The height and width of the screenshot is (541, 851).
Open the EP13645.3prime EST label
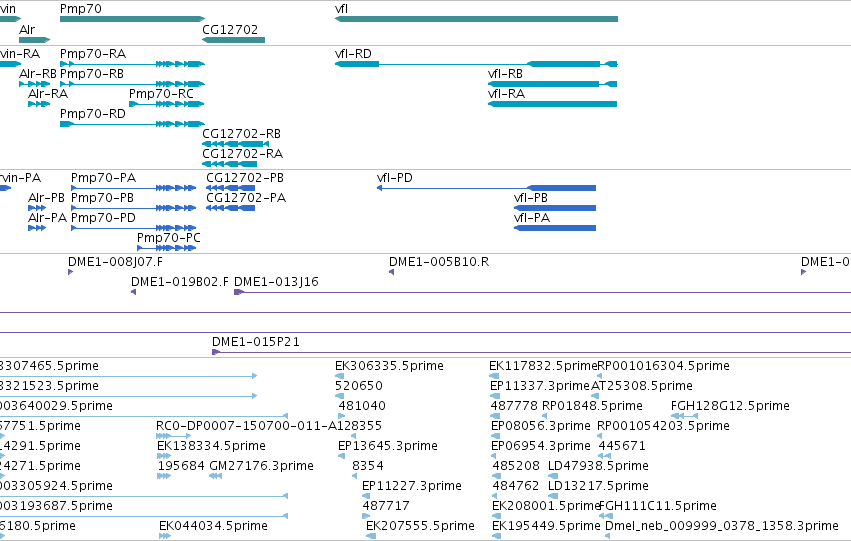coord(388,447)
